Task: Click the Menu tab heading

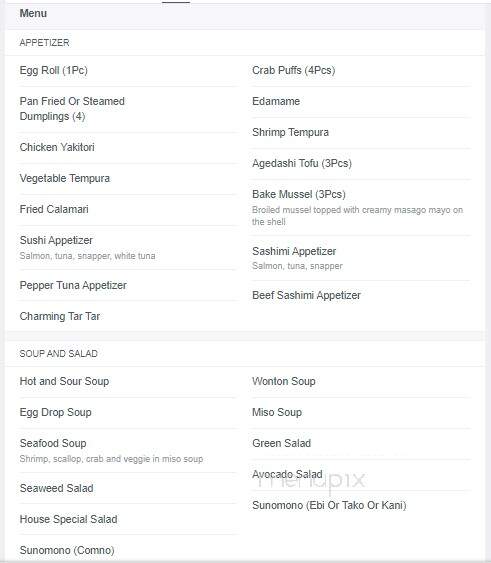Action: tap(33, 13)
